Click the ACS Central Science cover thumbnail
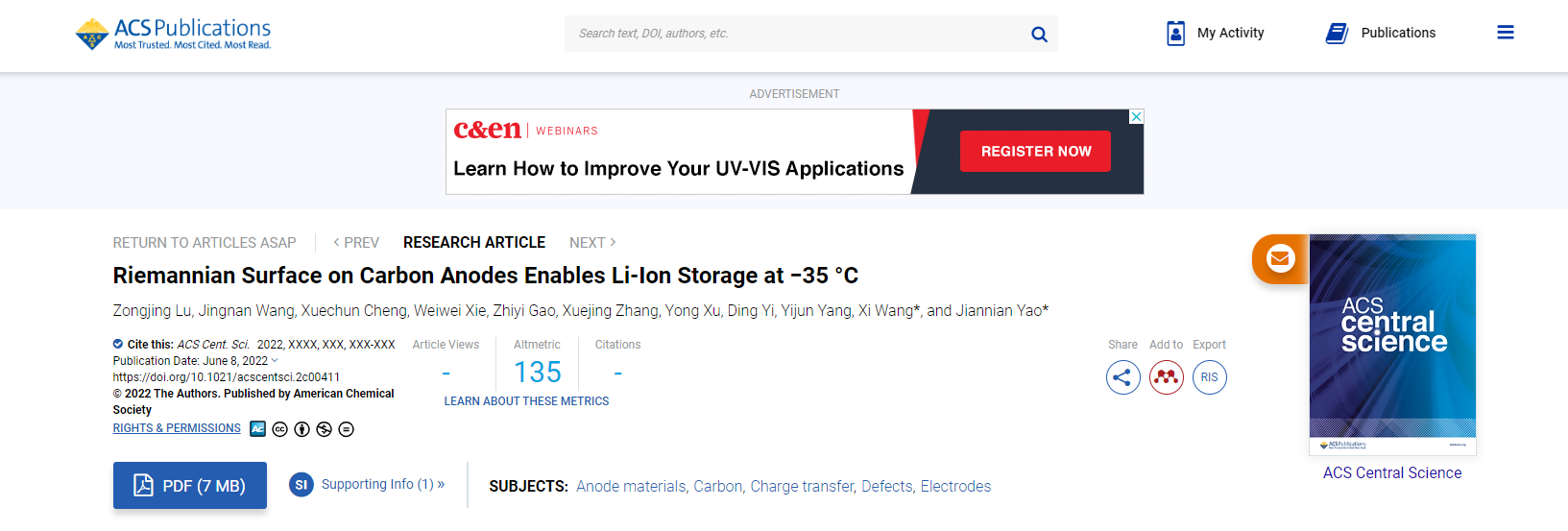The height and width of the screenshot is (531, 1568). tap(1392, 344)
